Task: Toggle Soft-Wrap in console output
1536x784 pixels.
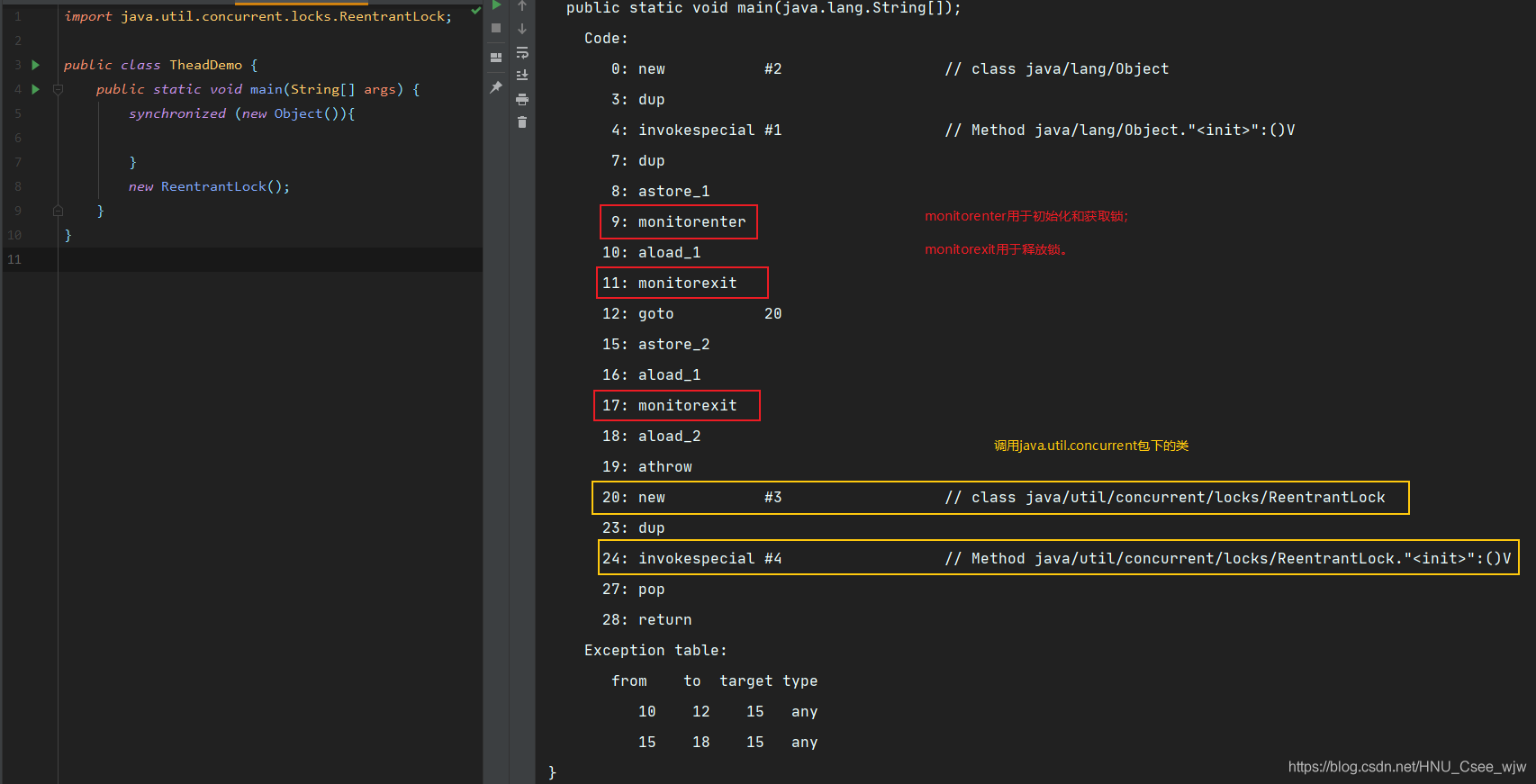Action: coord(522,53)
